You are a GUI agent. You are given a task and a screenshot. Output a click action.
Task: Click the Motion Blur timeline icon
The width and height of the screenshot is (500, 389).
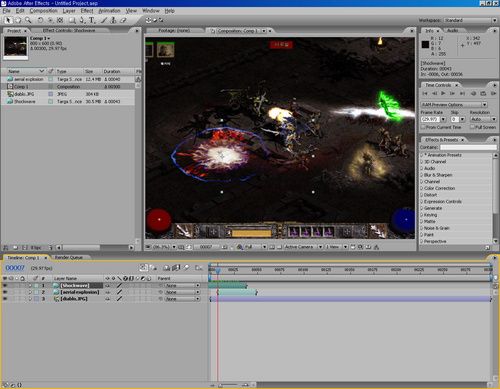[x=187, y=267]
